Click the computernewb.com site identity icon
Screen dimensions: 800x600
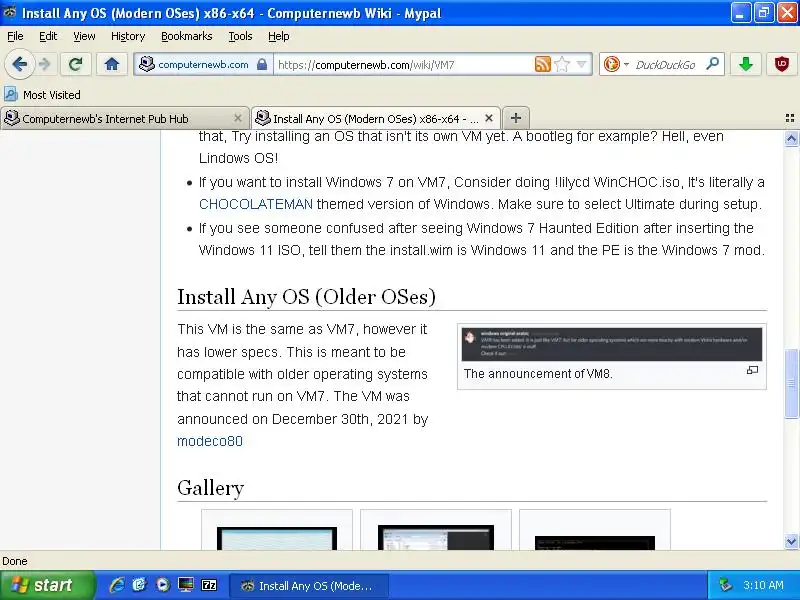click(x=147, y=64)
